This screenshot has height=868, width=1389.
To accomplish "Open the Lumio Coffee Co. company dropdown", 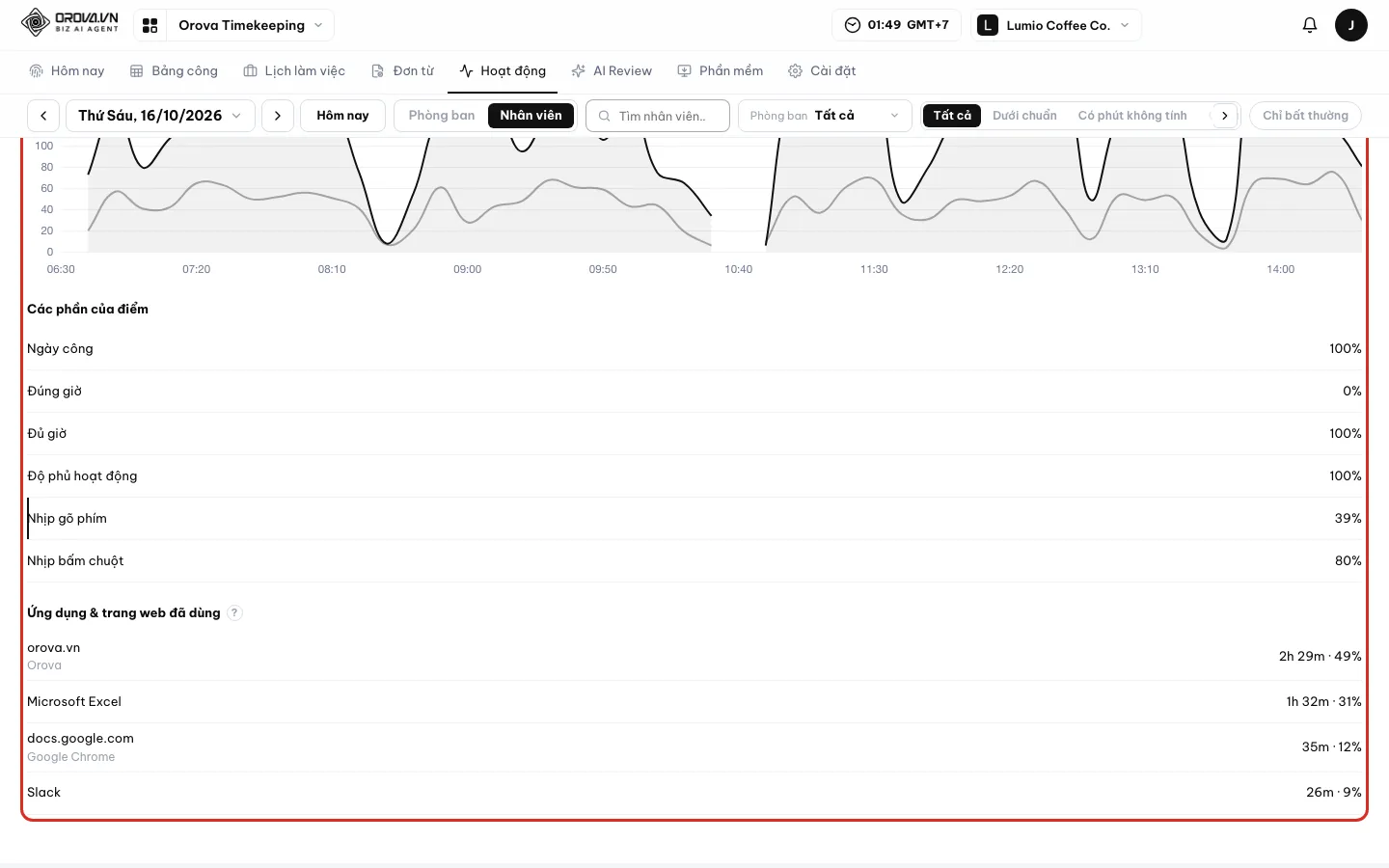I will pos(1056,25).
